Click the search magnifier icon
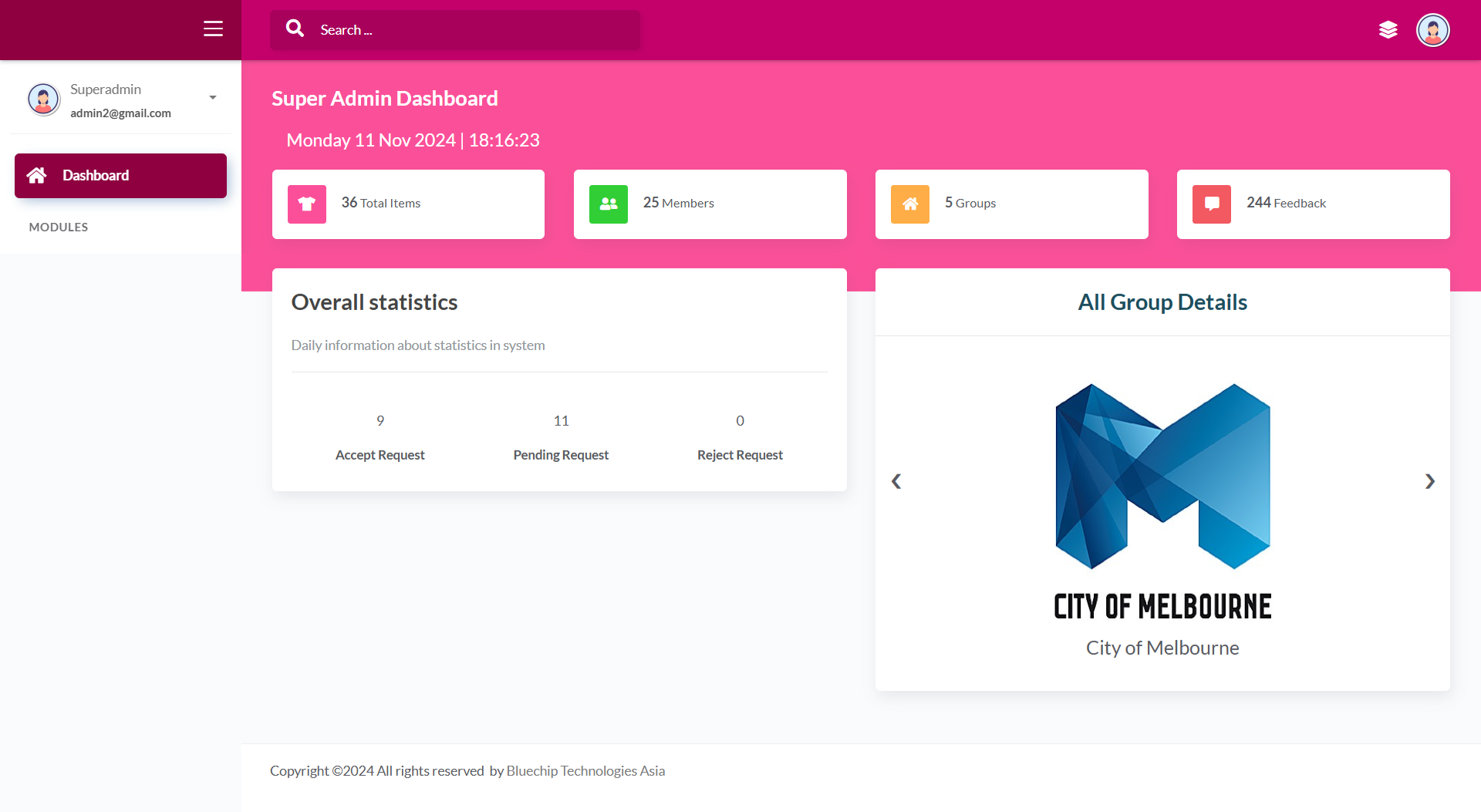Screen dimensions: 1481x812 pyautogui.click(x=295, y=29)
